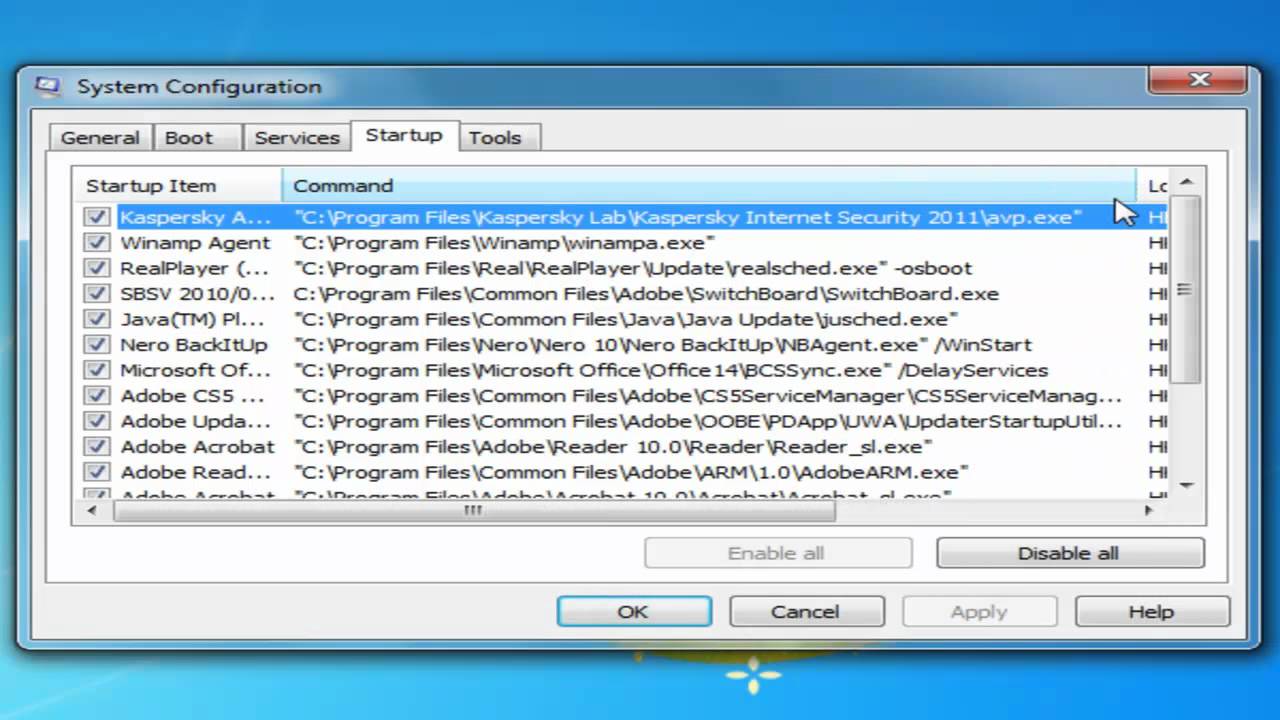Select the jusched.exe command text
This screenshot has height=720, width=1280.
(x=626, y=319)
